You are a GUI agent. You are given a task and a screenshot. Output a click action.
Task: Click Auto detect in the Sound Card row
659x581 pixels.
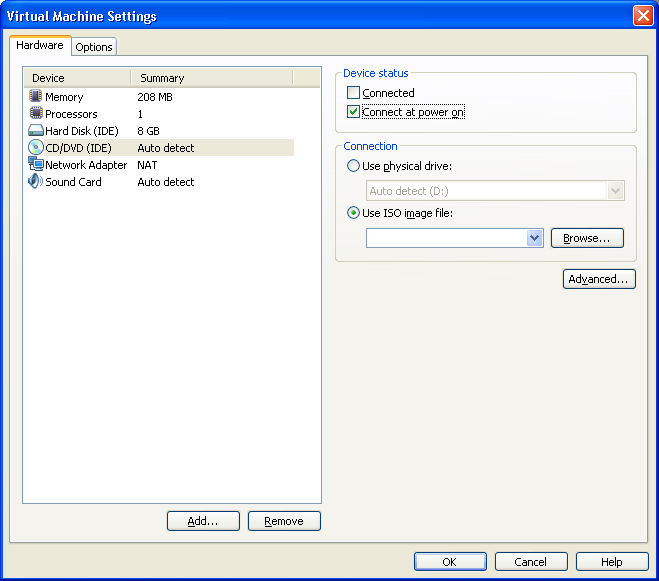pyautogui.click(x=166, y=182)
